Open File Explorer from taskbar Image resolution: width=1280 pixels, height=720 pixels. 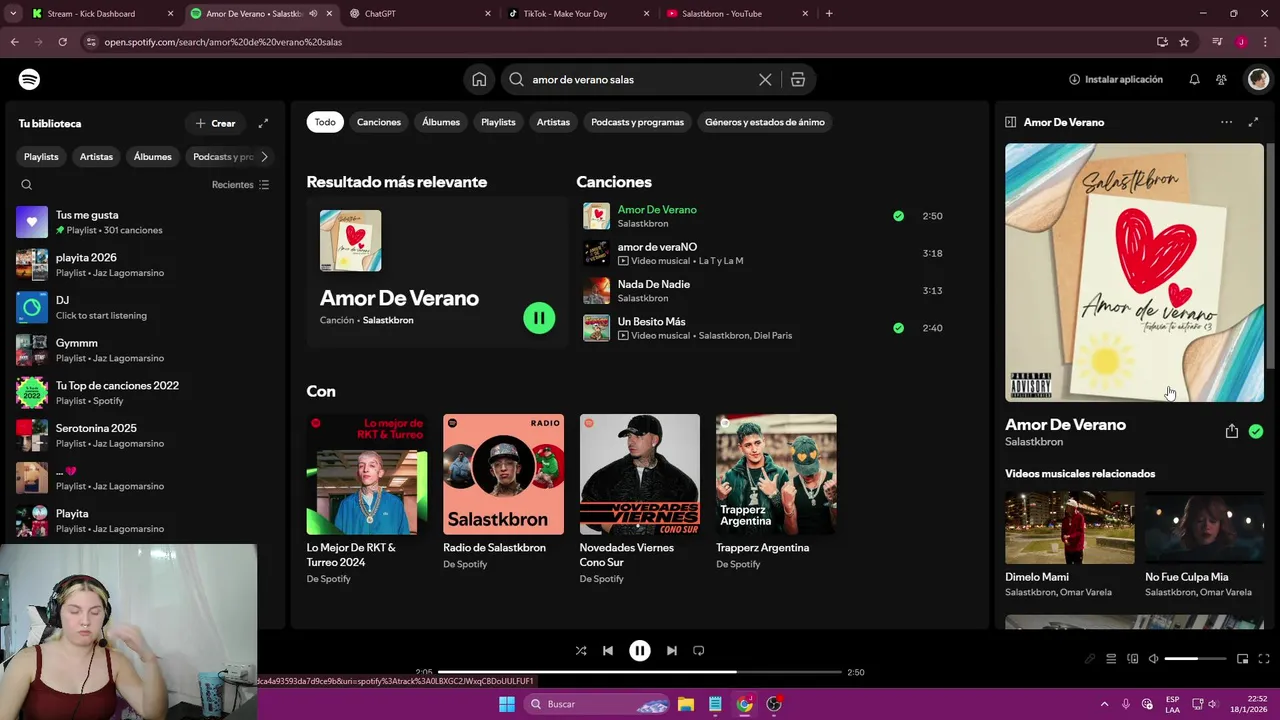pos(686,704)
